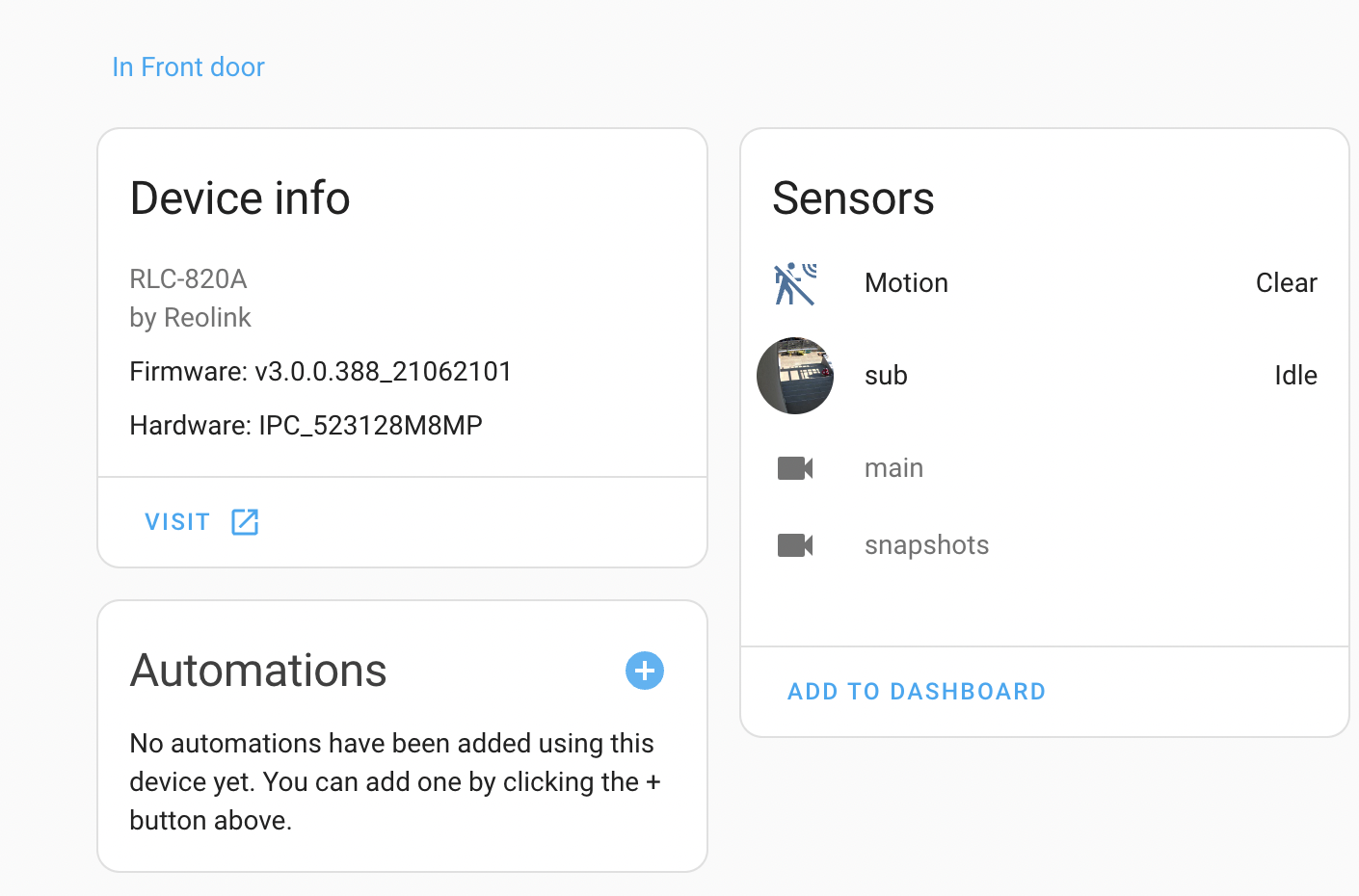The width and height of the screenshot is (1359, 896).
Task: Click the camera icon next to snapshots
Action: 794,544
